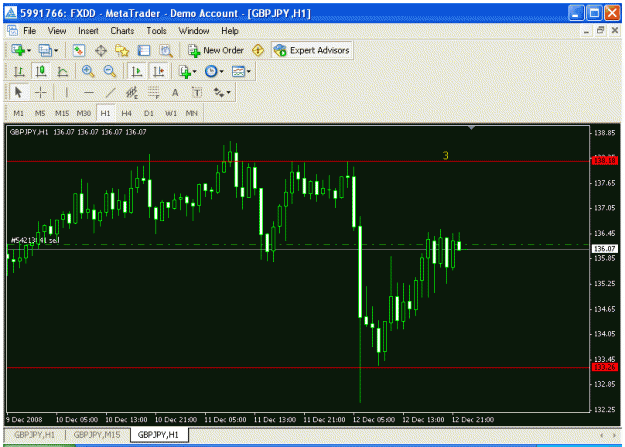
Task: Click the chart window icon beside File
Action: tap(12, 30)
